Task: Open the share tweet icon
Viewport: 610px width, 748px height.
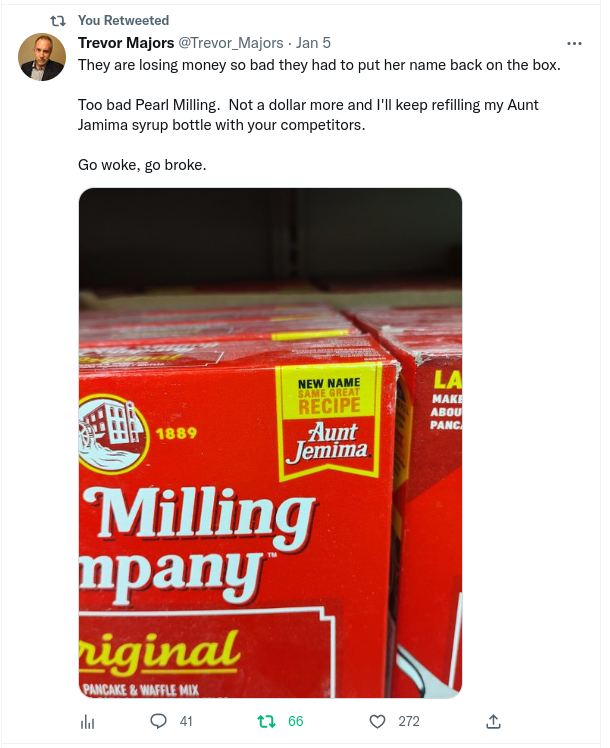Action: coord(492,721)
